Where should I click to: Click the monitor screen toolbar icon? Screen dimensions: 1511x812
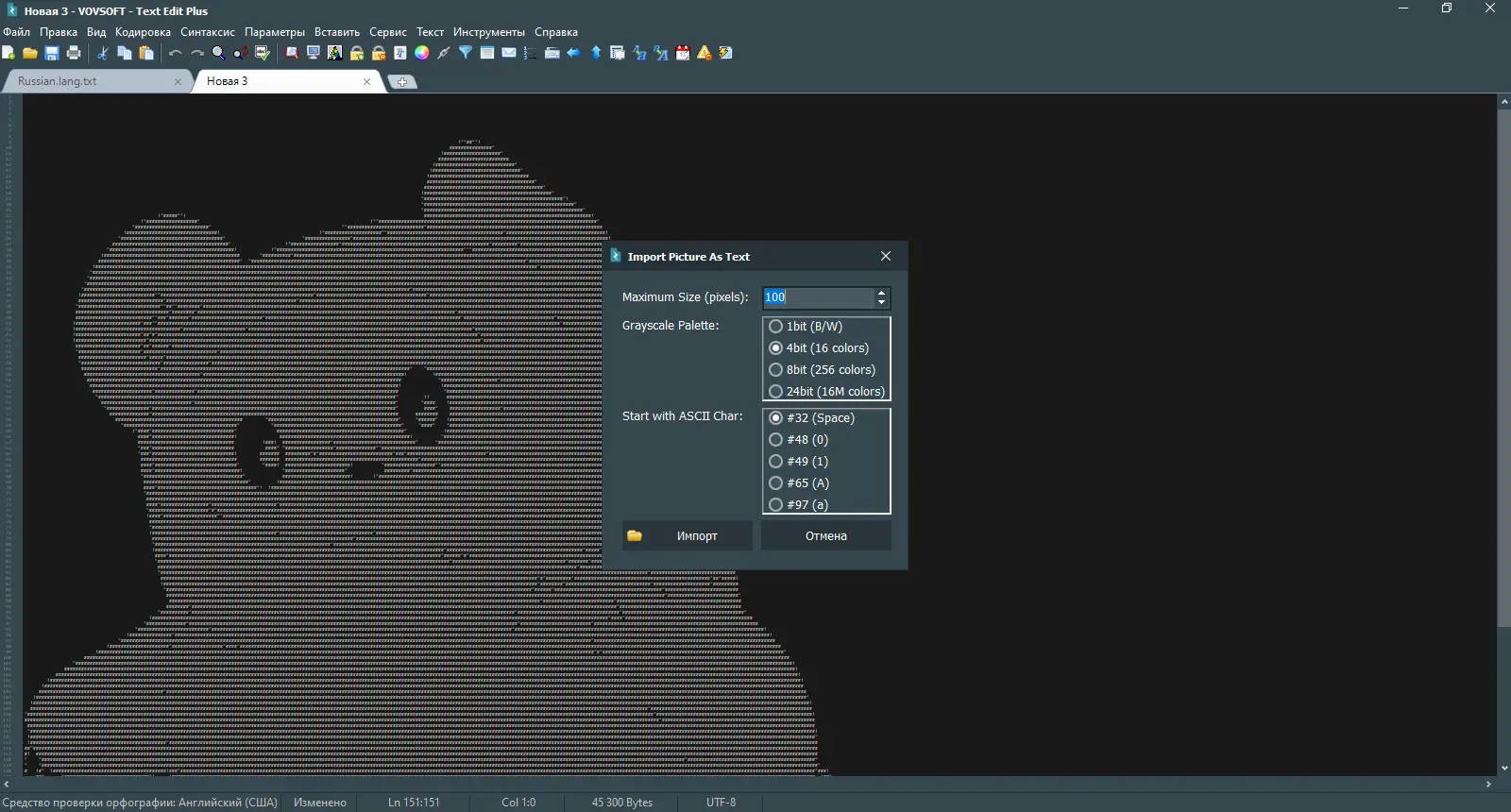tap(314, 53)
